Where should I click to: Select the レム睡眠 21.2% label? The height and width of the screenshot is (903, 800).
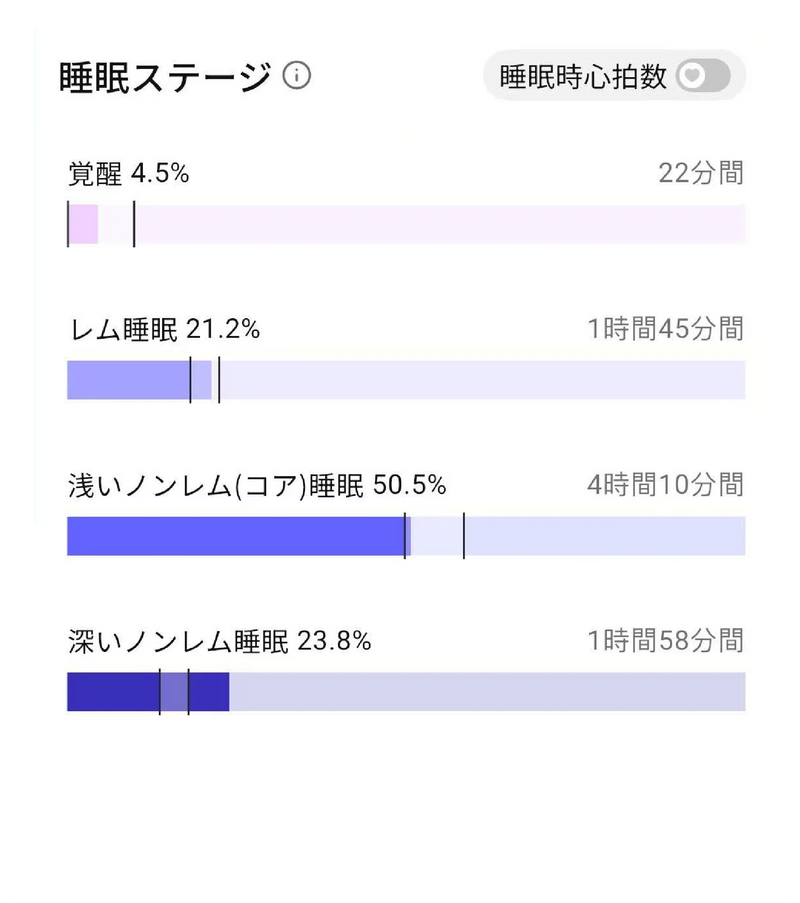pos(165,330)
